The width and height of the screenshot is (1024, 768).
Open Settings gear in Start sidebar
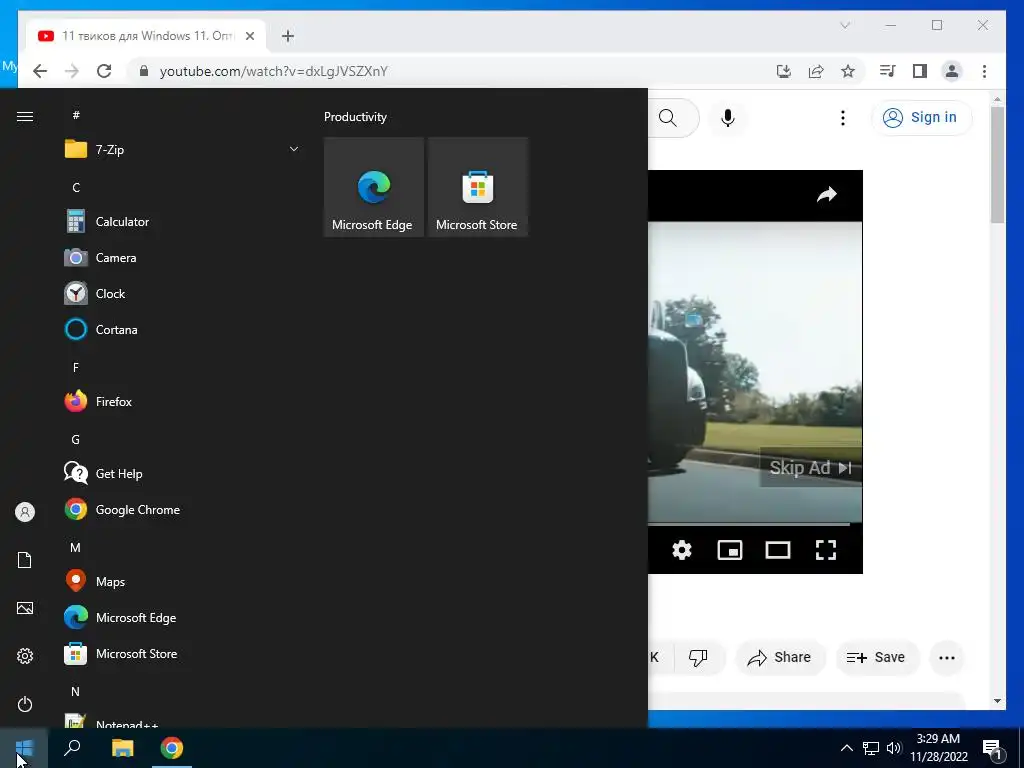point(25,656)
